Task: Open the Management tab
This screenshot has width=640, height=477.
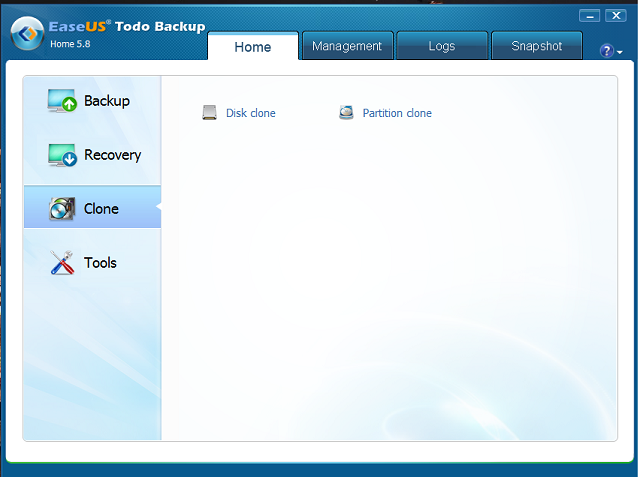Action: click(x=347, y=46)
